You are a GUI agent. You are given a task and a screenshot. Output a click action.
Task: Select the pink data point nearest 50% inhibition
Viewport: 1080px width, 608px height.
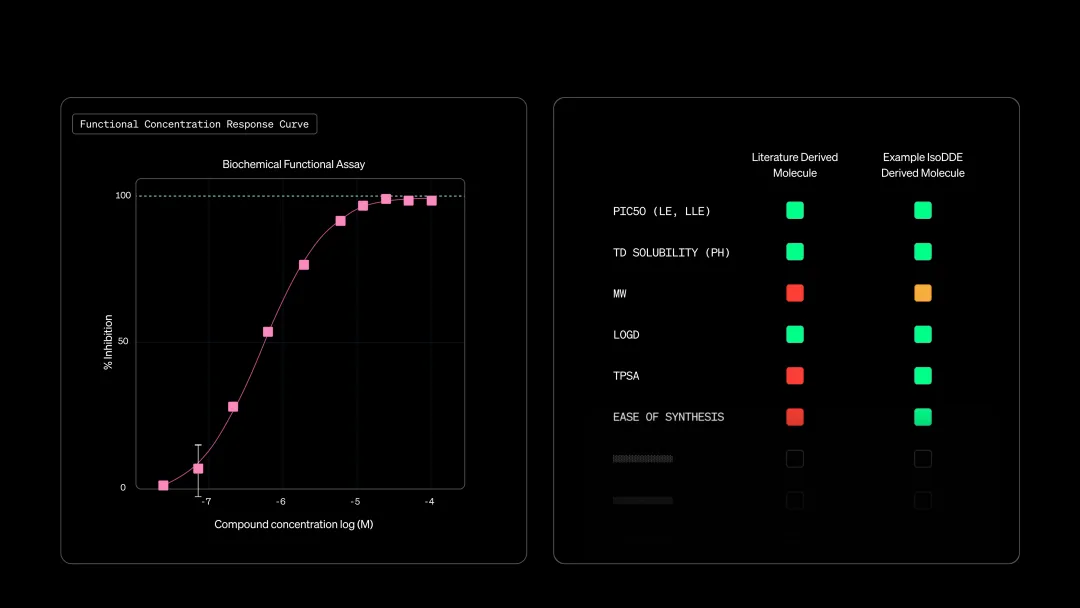268,332
